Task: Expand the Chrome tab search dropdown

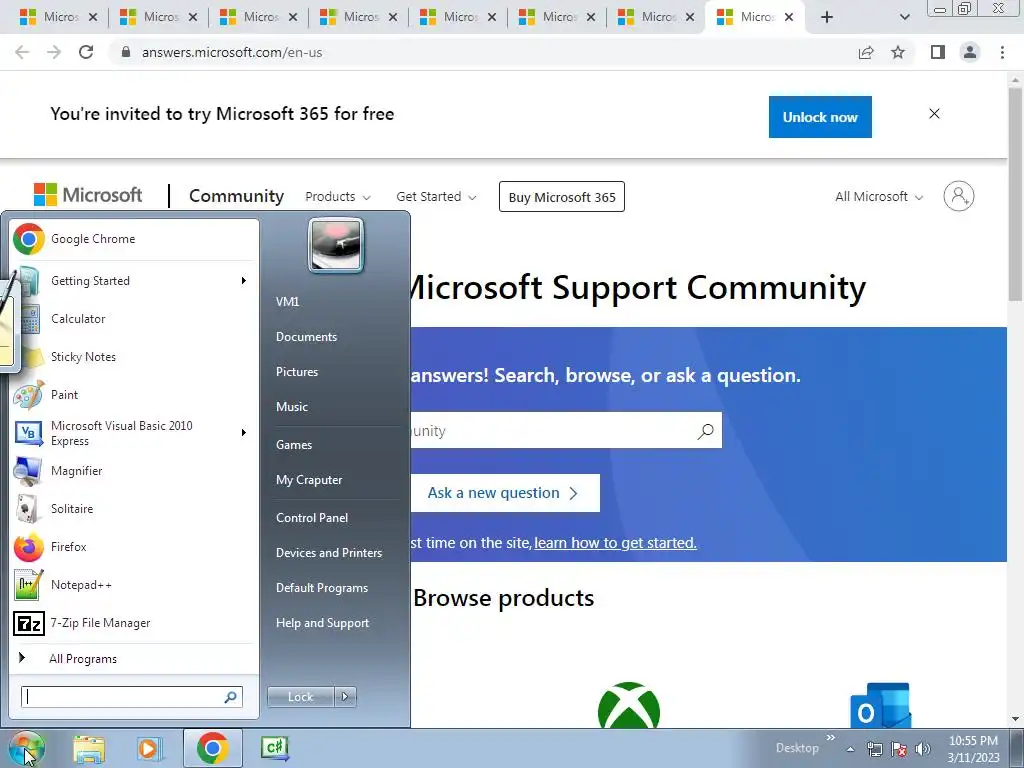Action: (904, 18)
